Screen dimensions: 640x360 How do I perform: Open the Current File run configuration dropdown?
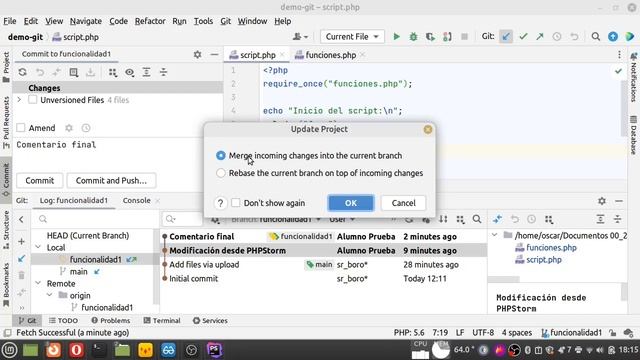352,37
